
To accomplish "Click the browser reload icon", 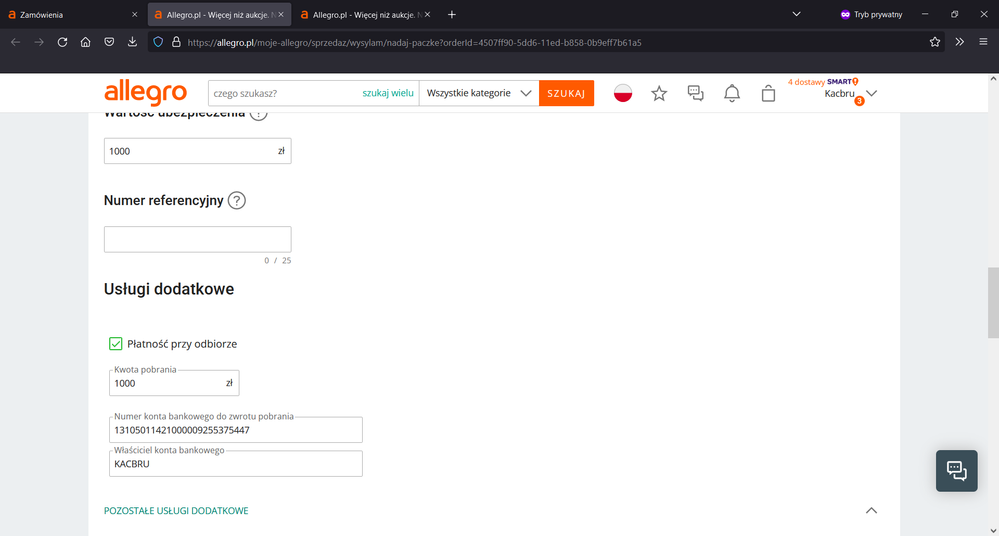I will coord(62,42).
